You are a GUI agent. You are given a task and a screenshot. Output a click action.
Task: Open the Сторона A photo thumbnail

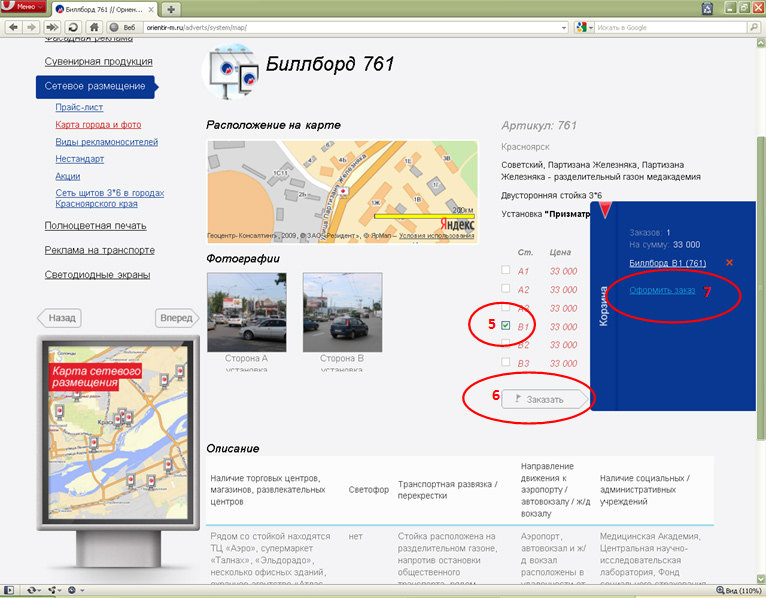245,312
